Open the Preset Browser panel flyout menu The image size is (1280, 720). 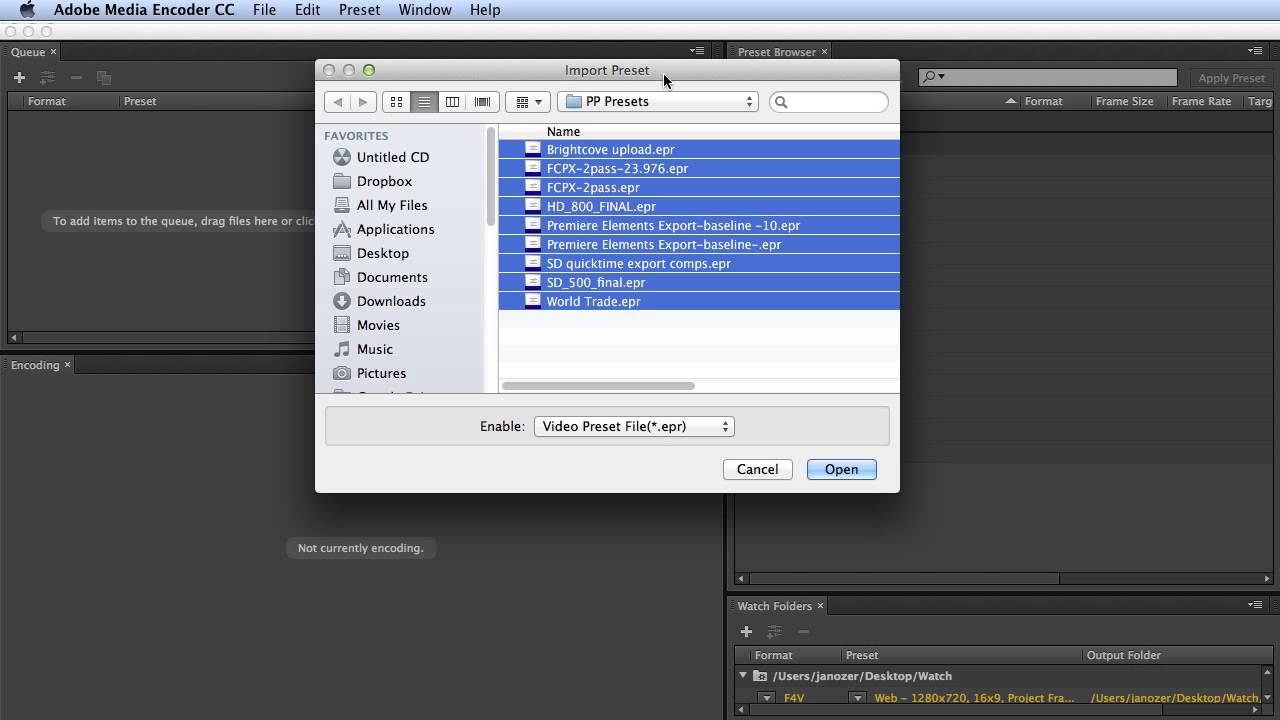click(1255, 51)
